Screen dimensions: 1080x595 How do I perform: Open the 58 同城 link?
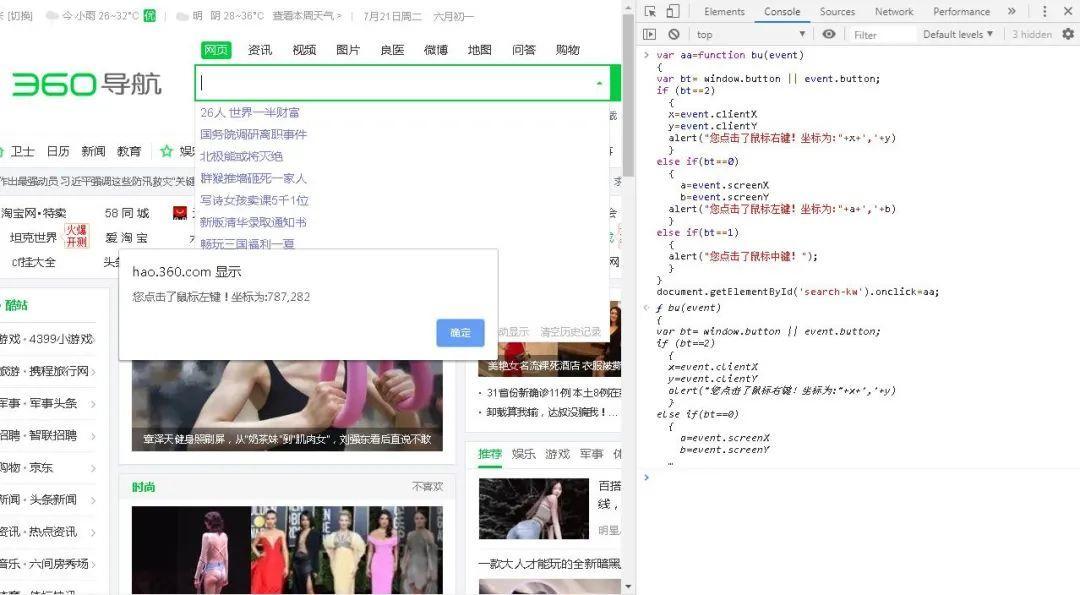[127, 213]
